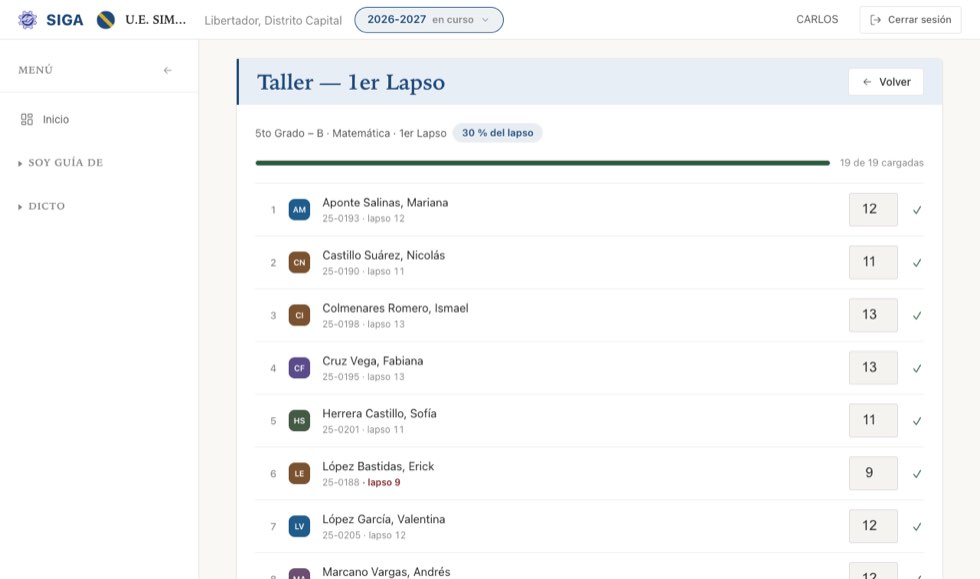
Task: Click the Volver button
Action: click(886, 82)
